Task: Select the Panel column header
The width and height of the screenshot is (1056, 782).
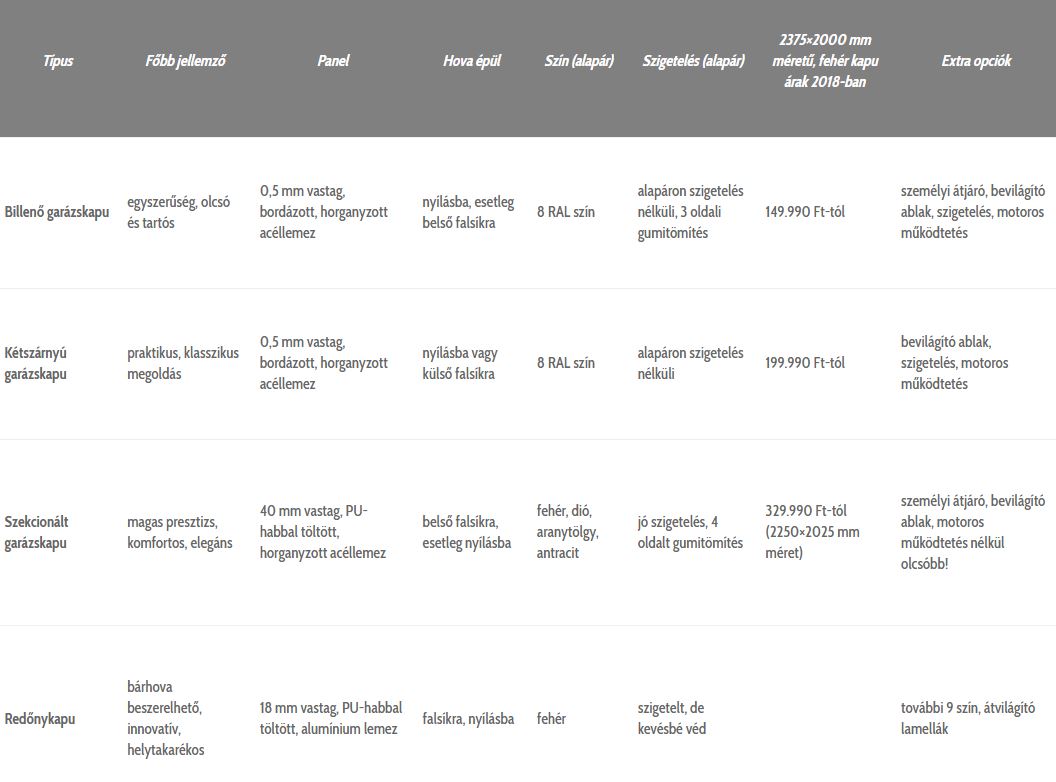Action: click(333, 61)
